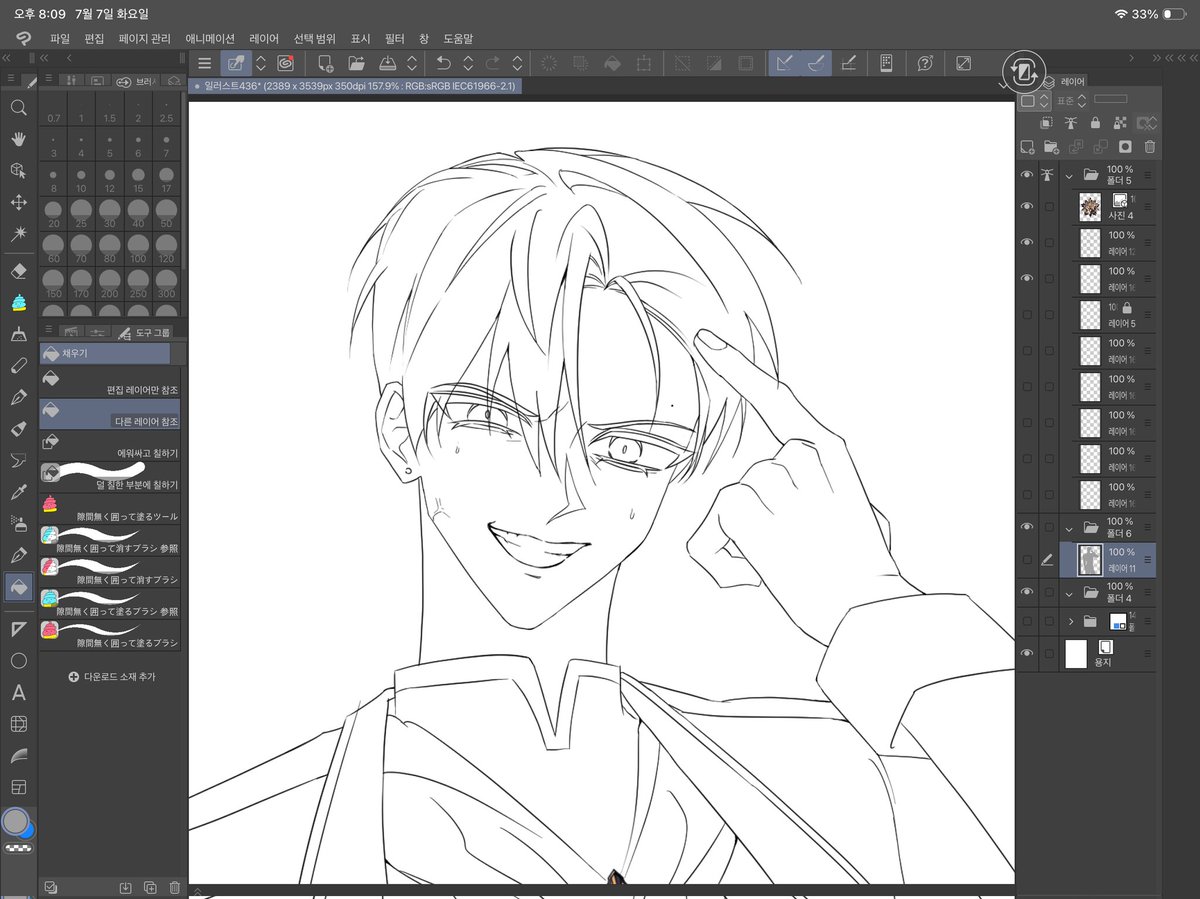1200x899 pixels.
Task: Select the Eyedropper tool
Action: (18, 492)
